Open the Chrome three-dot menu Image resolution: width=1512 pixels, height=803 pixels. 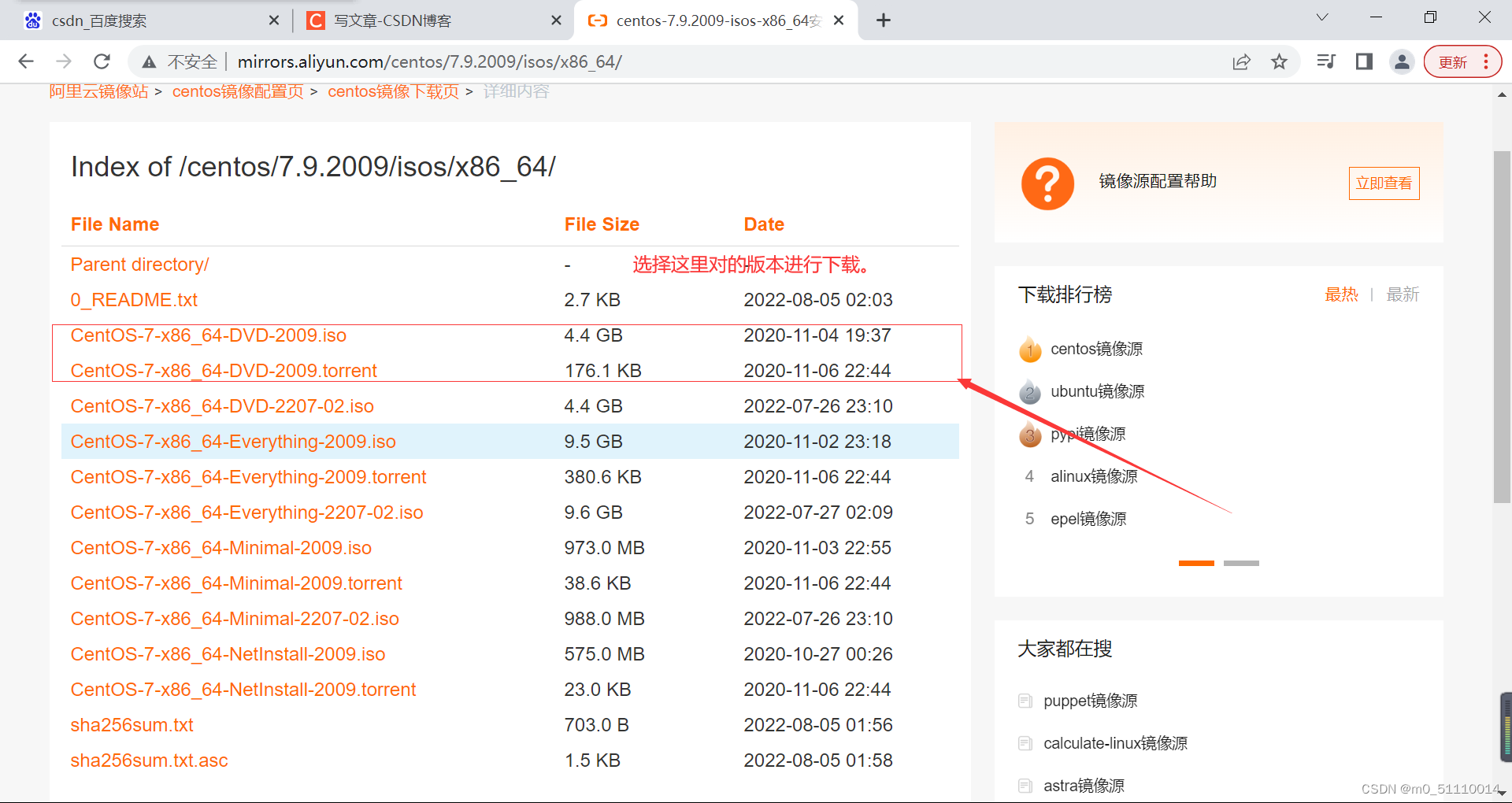[1486, 61]
